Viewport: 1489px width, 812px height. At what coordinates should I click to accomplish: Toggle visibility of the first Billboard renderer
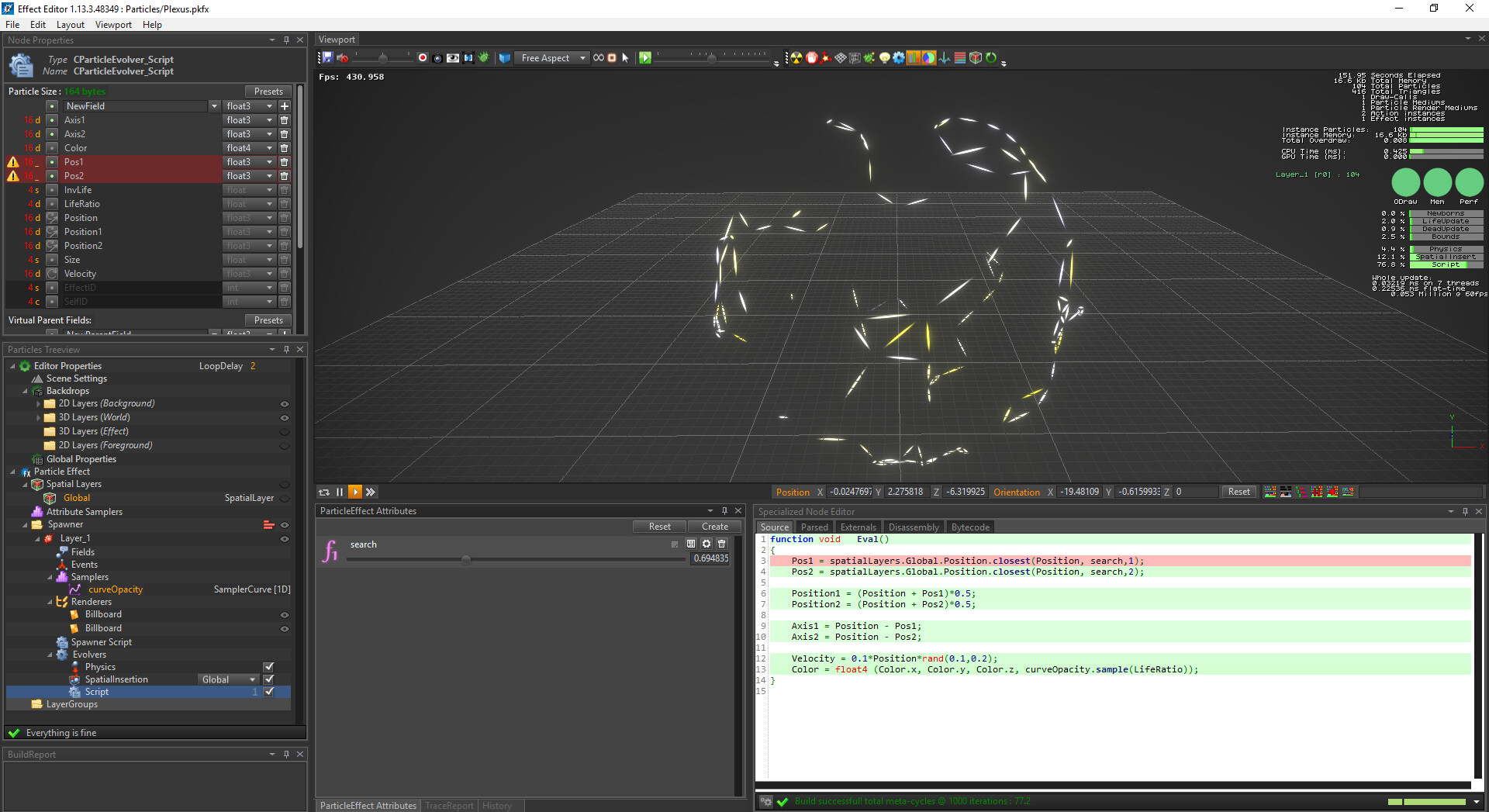click(285, 614)
